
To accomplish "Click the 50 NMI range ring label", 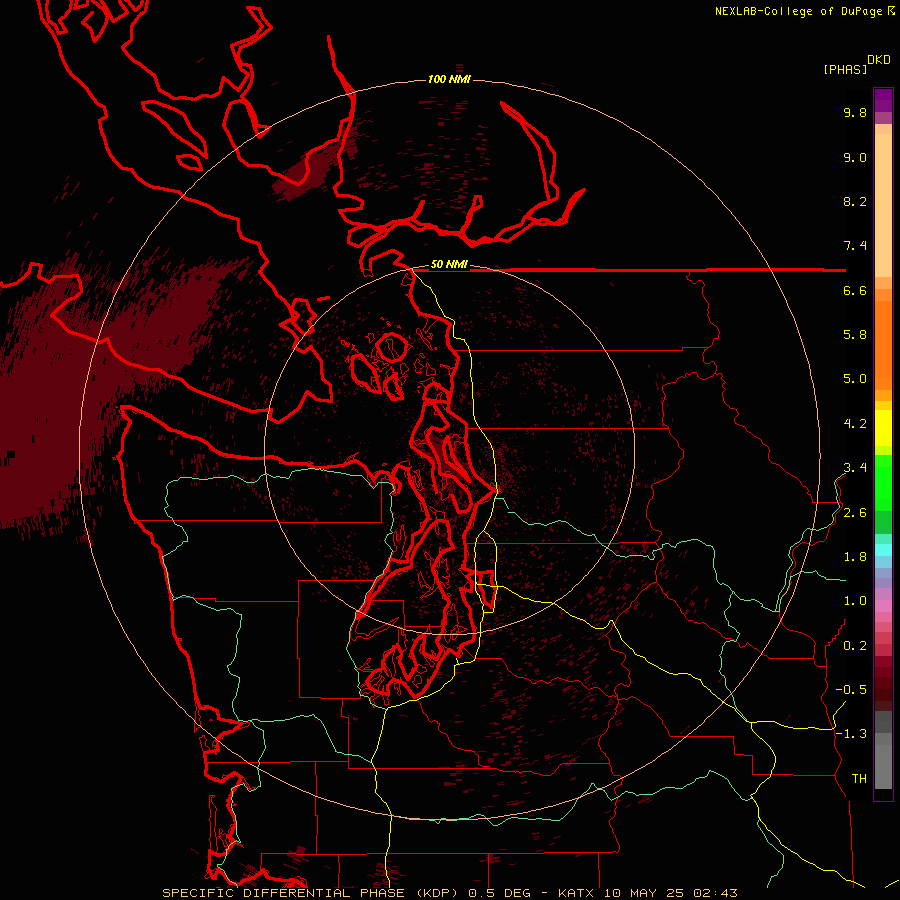I will (449, 265).
